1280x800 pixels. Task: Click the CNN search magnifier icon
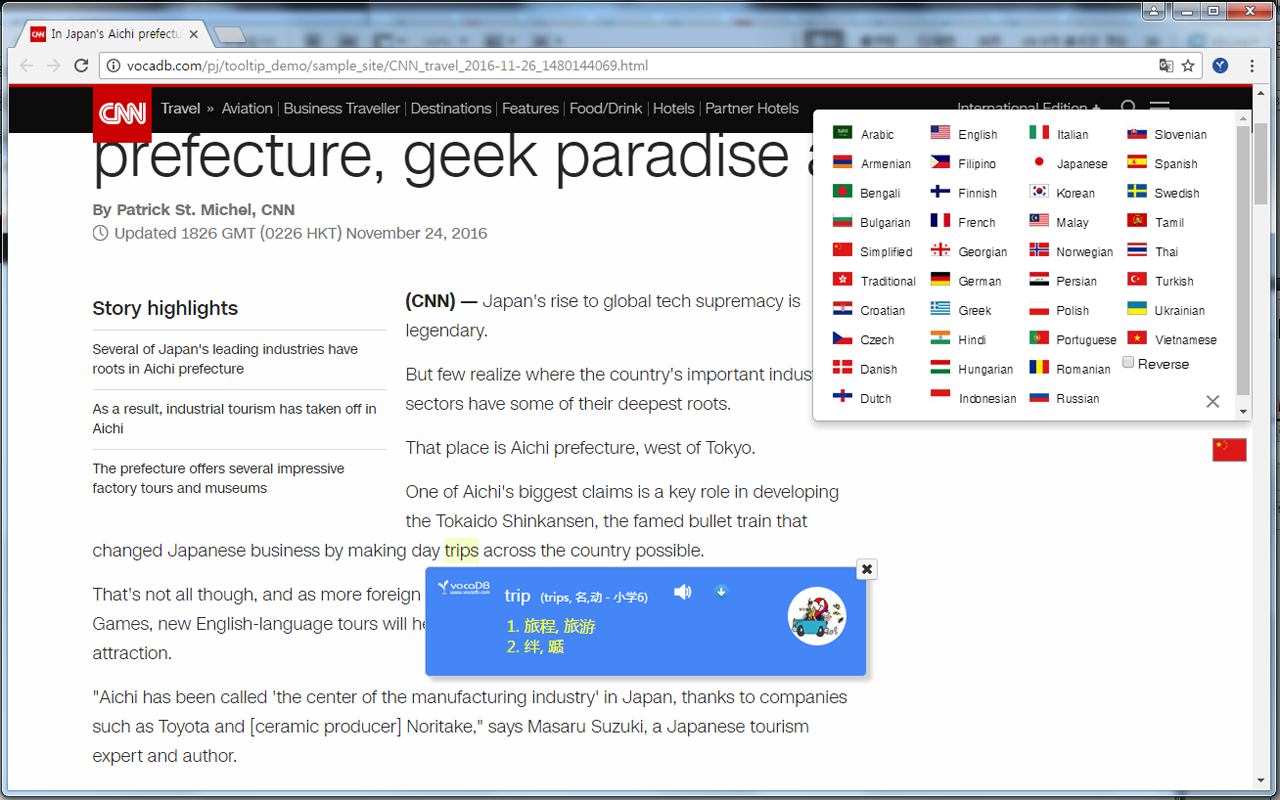pos(1128,106)
